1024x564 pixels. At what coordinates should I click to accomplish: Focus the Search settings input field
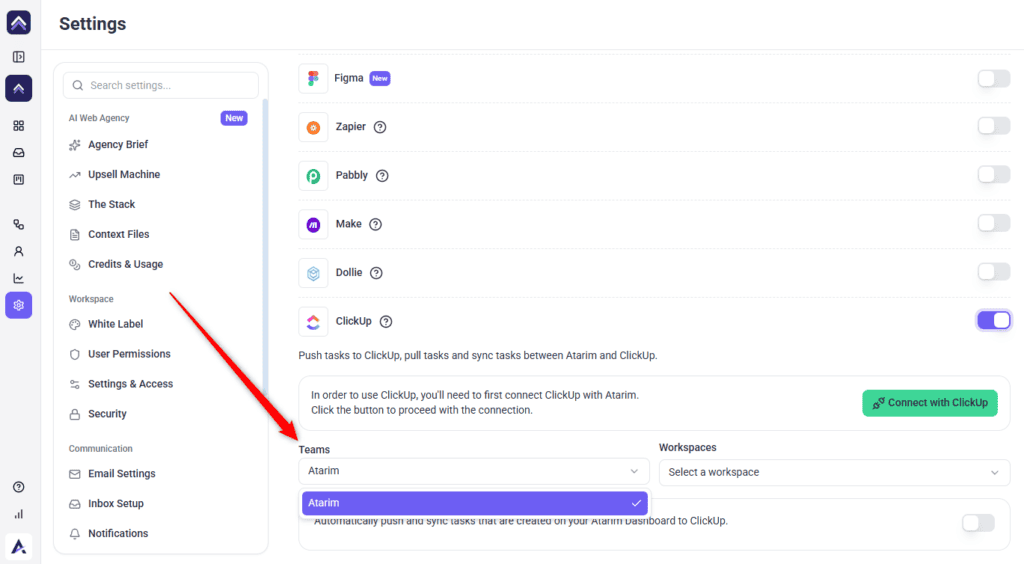click(x=161, y=86)
